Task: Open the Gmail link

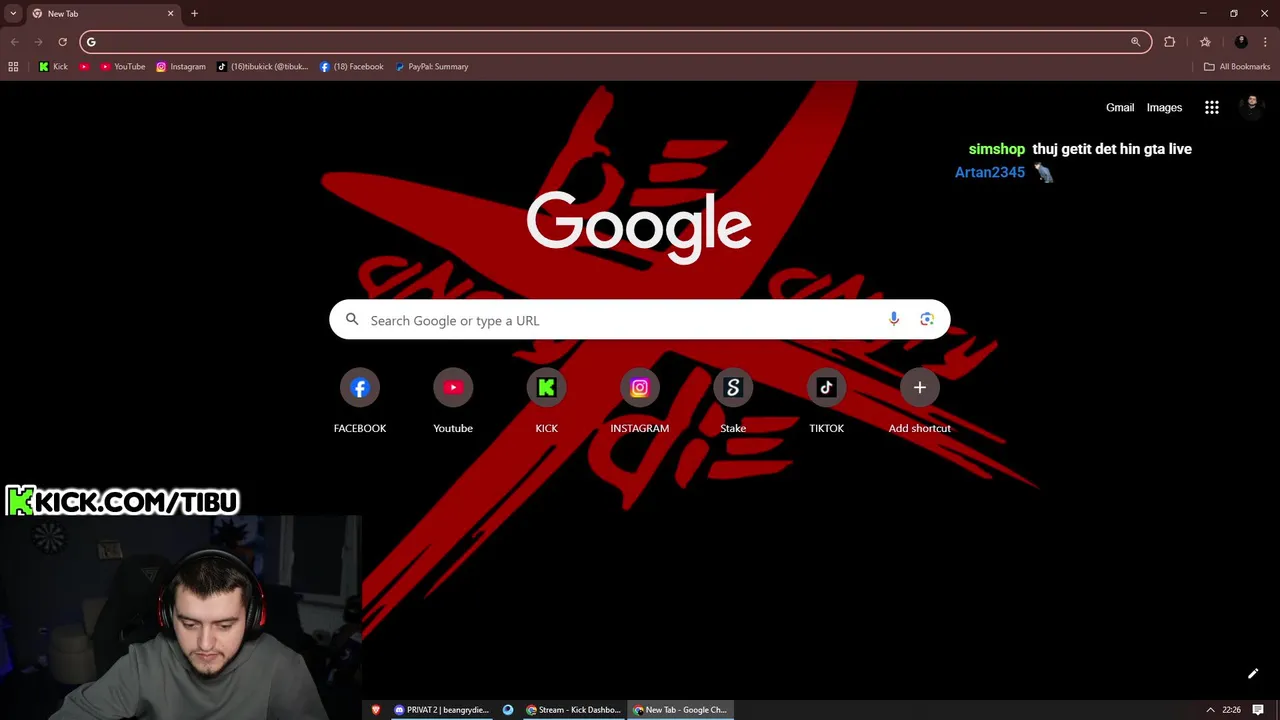Action: (x=1120, y=108)
